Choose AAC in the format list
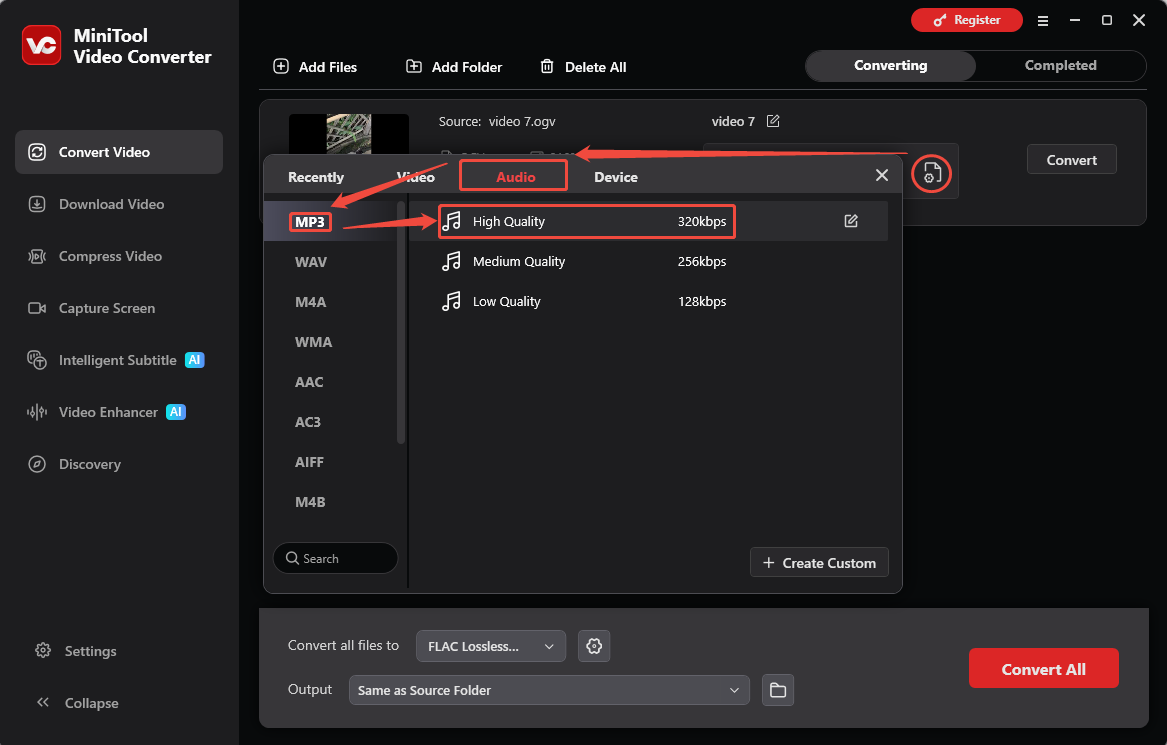 (x=309, y=382)
